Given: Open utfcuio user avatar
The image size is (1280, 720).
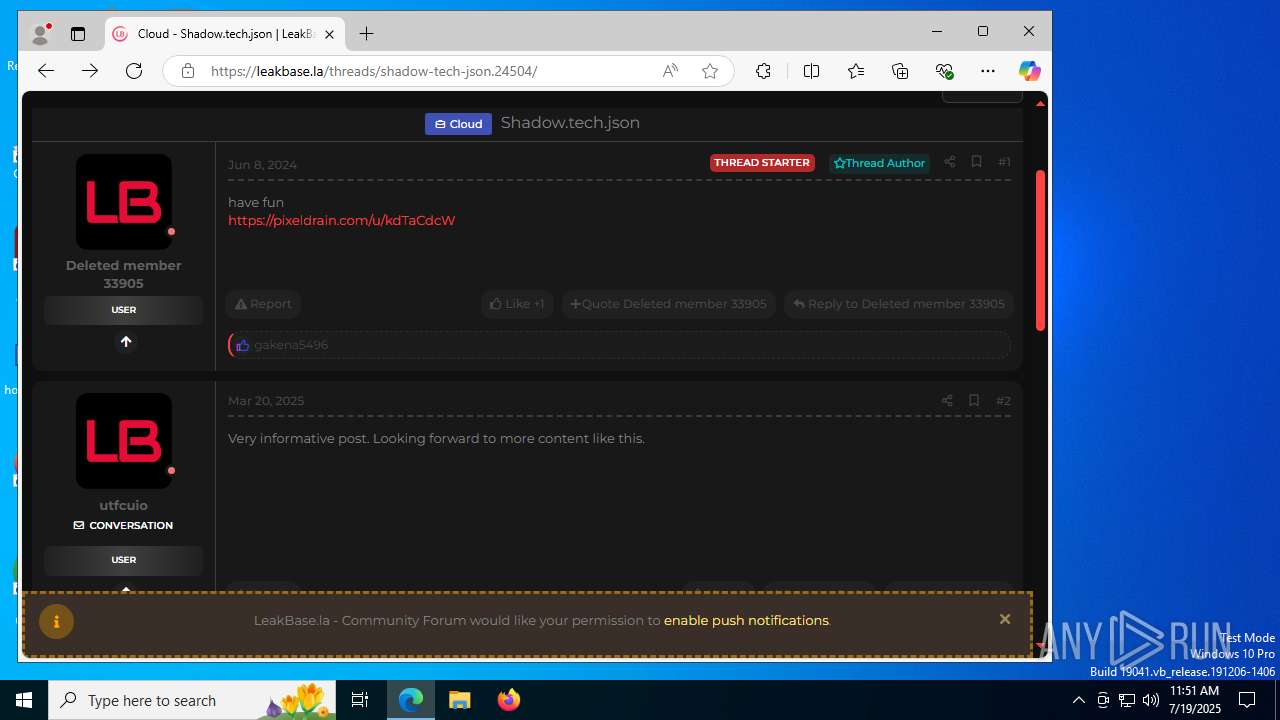Looking at the screenshot, I should [x=124, y=441].
